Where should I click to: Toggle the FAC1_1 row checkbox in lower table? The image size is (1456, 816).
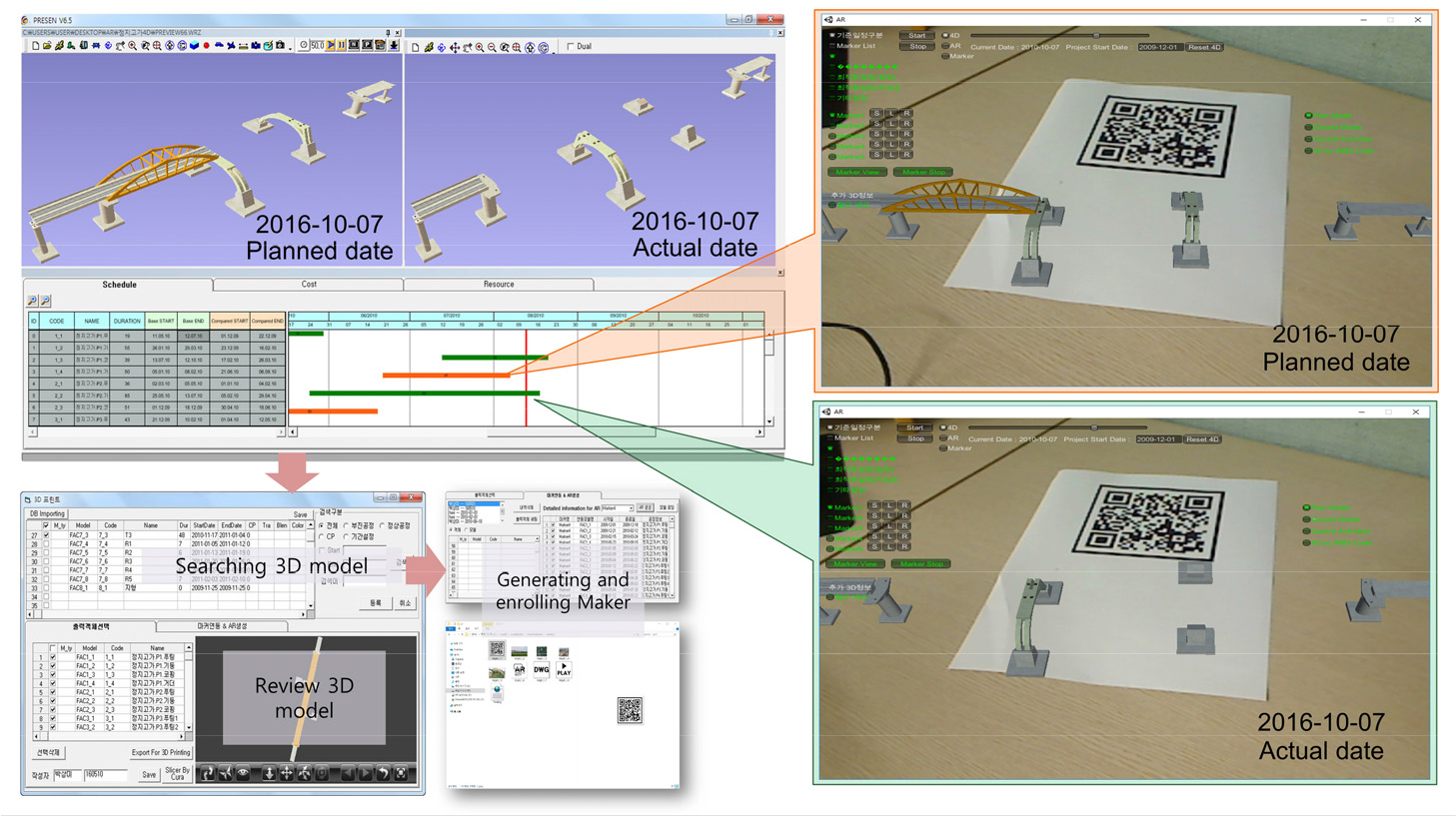coord(53,657)
